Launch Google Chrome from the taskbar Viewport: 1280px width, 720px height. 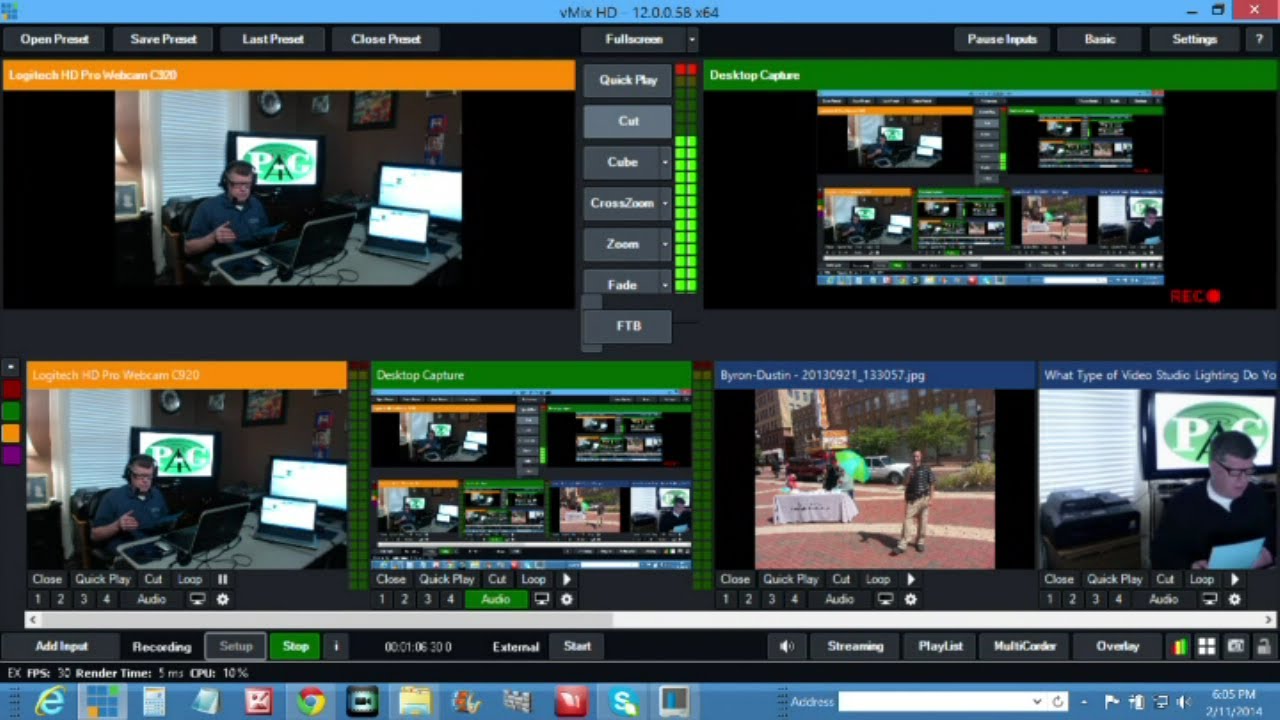click(310, 701)
